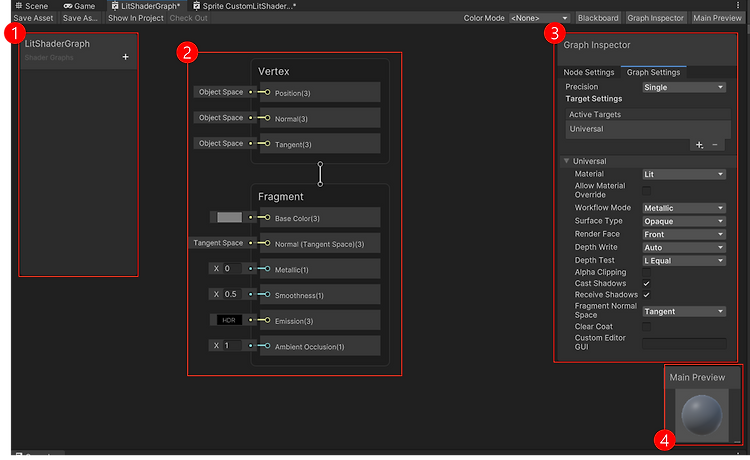The image size is (750, 460).
Task: Click the Tangent Space label beside Normal
Action: tap(218, 243)
